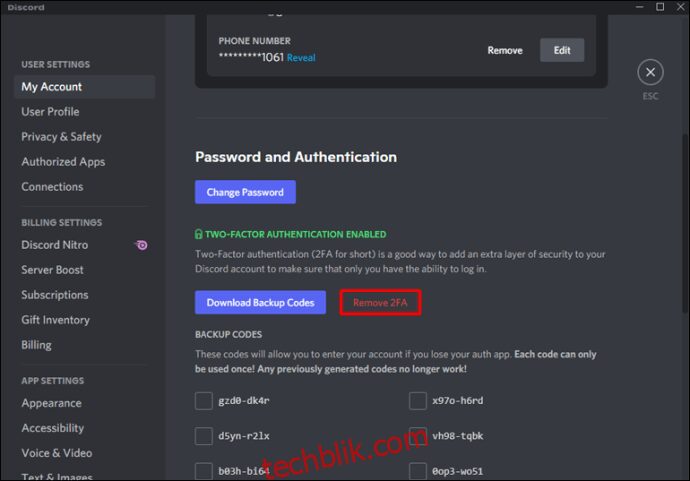The height and width of the screenshot is (481, 690).
Task: Tick the 0op3-wo51 backup code checkbox
Action: click(418, 471)
